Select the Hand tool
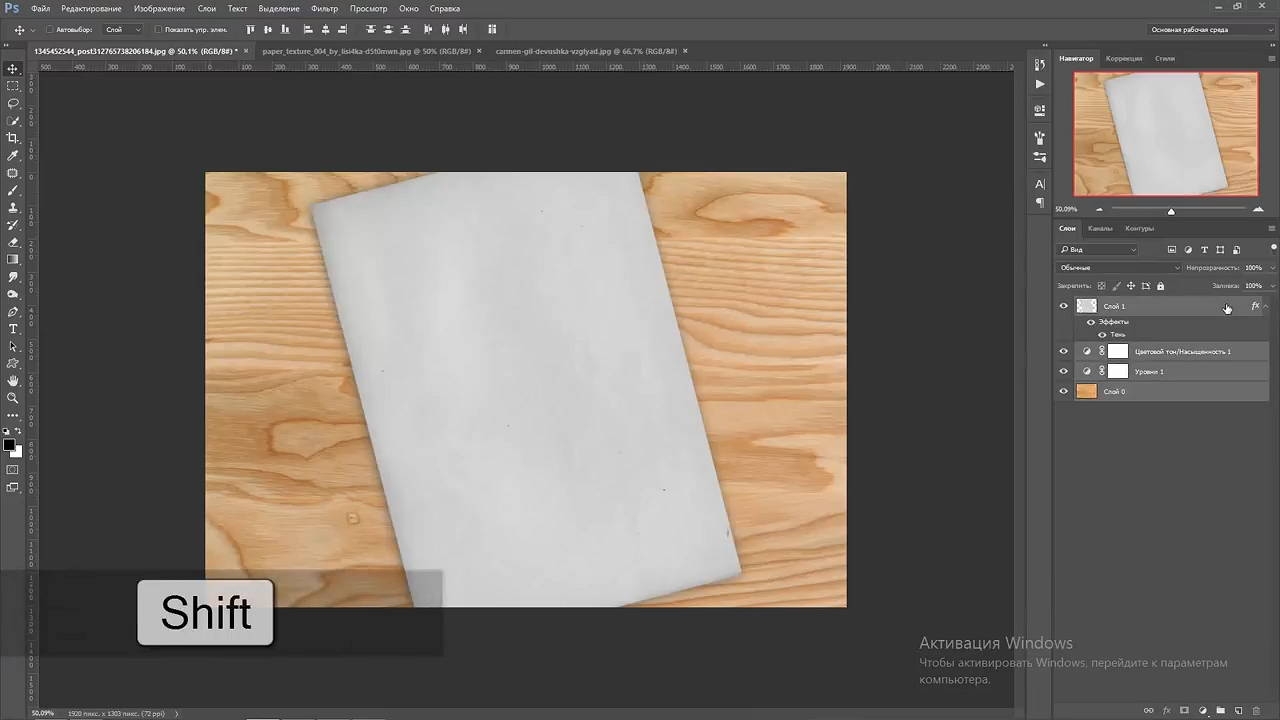 (13, 381)
